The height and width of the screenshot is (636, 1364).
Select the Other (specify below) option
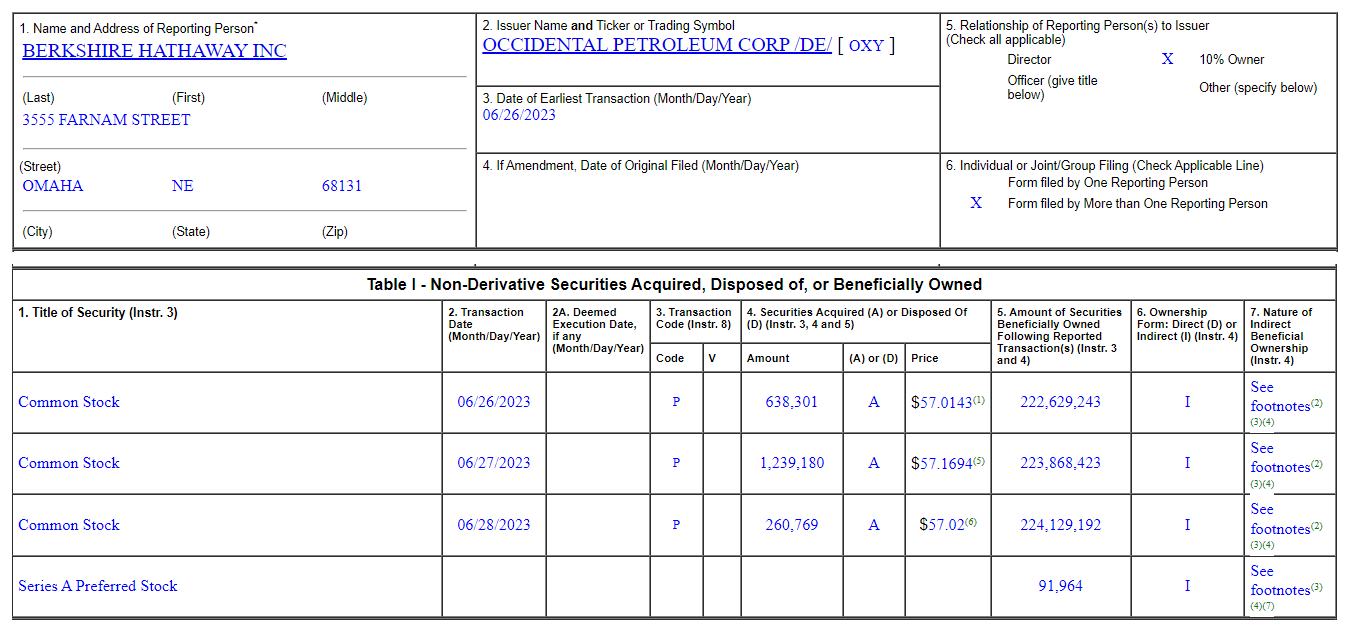(x=1258, y=88)
